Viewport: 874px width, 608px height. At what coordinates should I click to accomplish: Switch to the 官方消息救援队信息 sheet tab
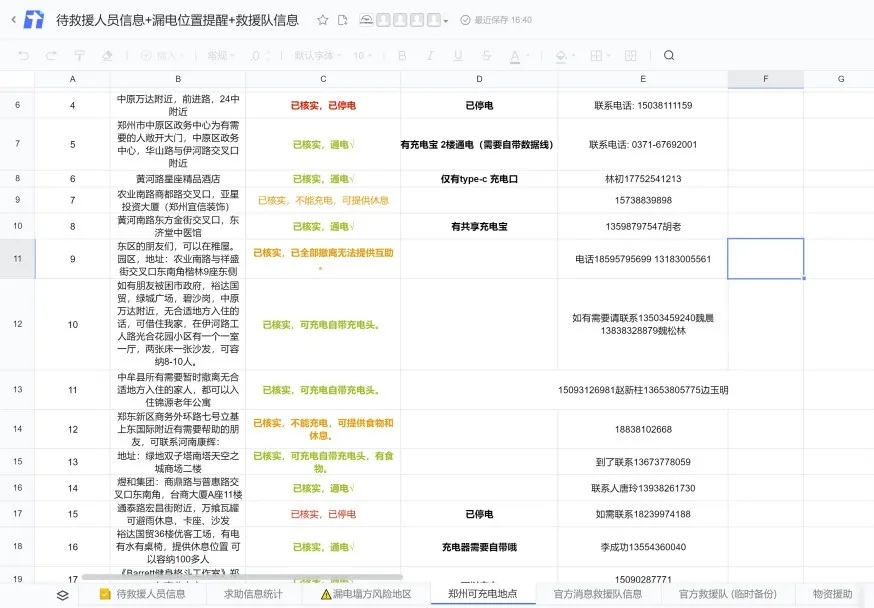tap(598, 594)
